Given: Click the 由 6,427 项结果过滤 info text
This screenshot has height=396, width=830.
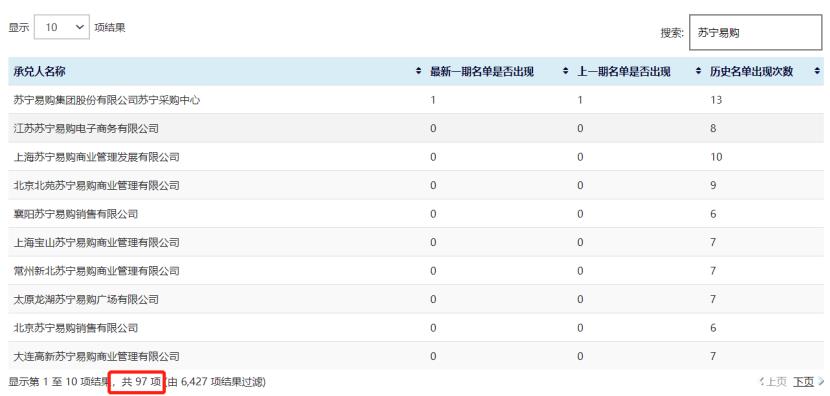Looking at the screenshot, I should click(216, 381).
